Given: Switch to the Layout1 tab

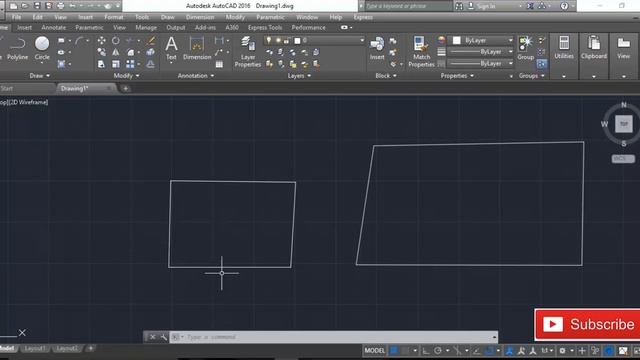Looking at the screenshot, I should tap(35, 348).
